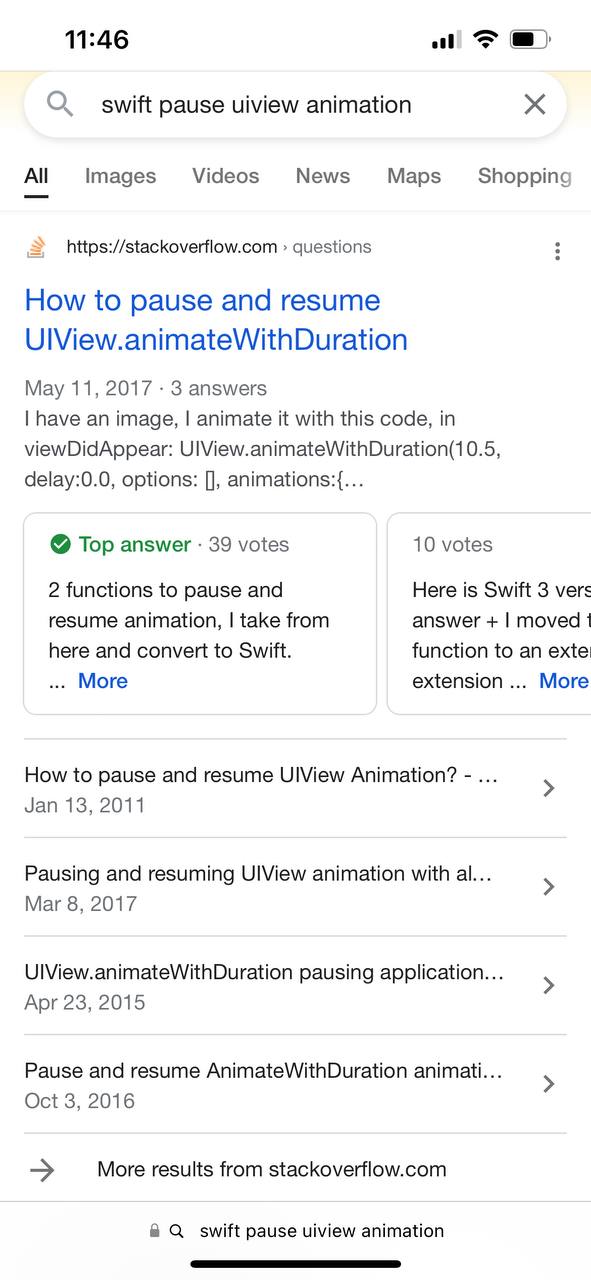Tap the Stack Overflow favicon
The image size is (591, 1280).
pyautogui.click(x=36, y=247)
